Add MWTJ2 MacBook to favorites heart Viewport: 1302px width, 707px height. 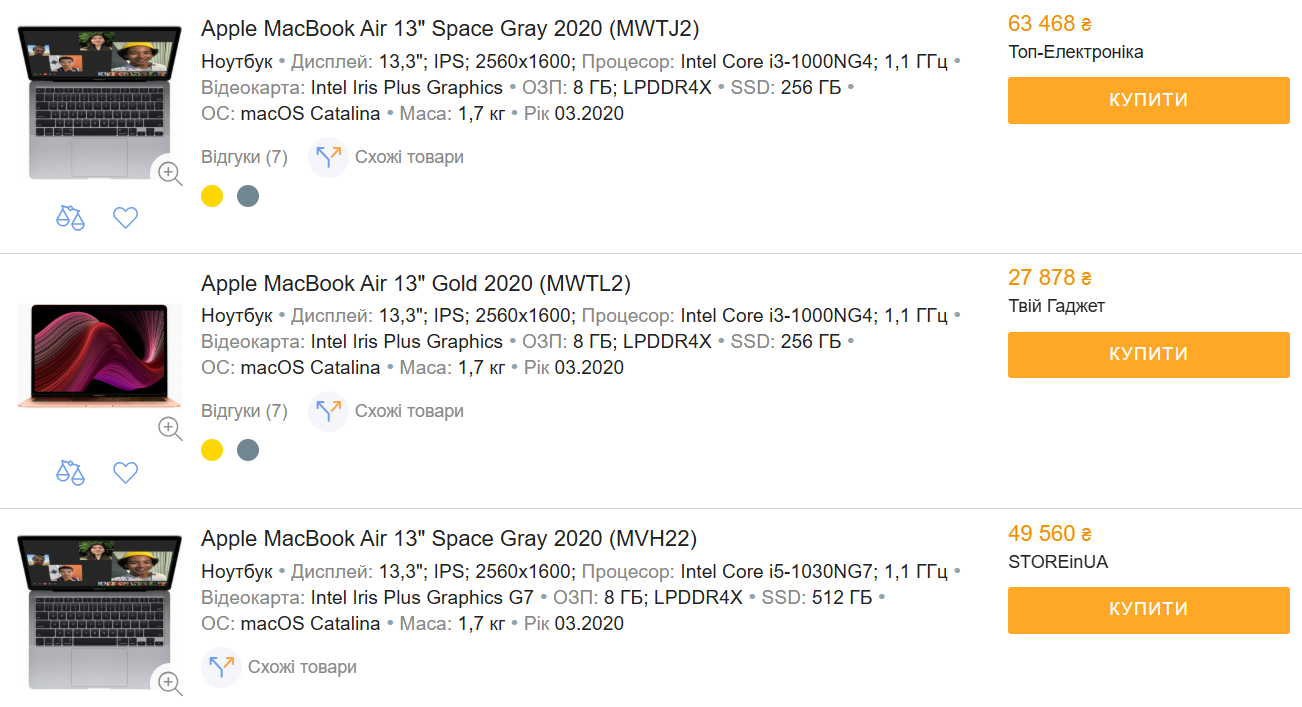pos(125,217)
